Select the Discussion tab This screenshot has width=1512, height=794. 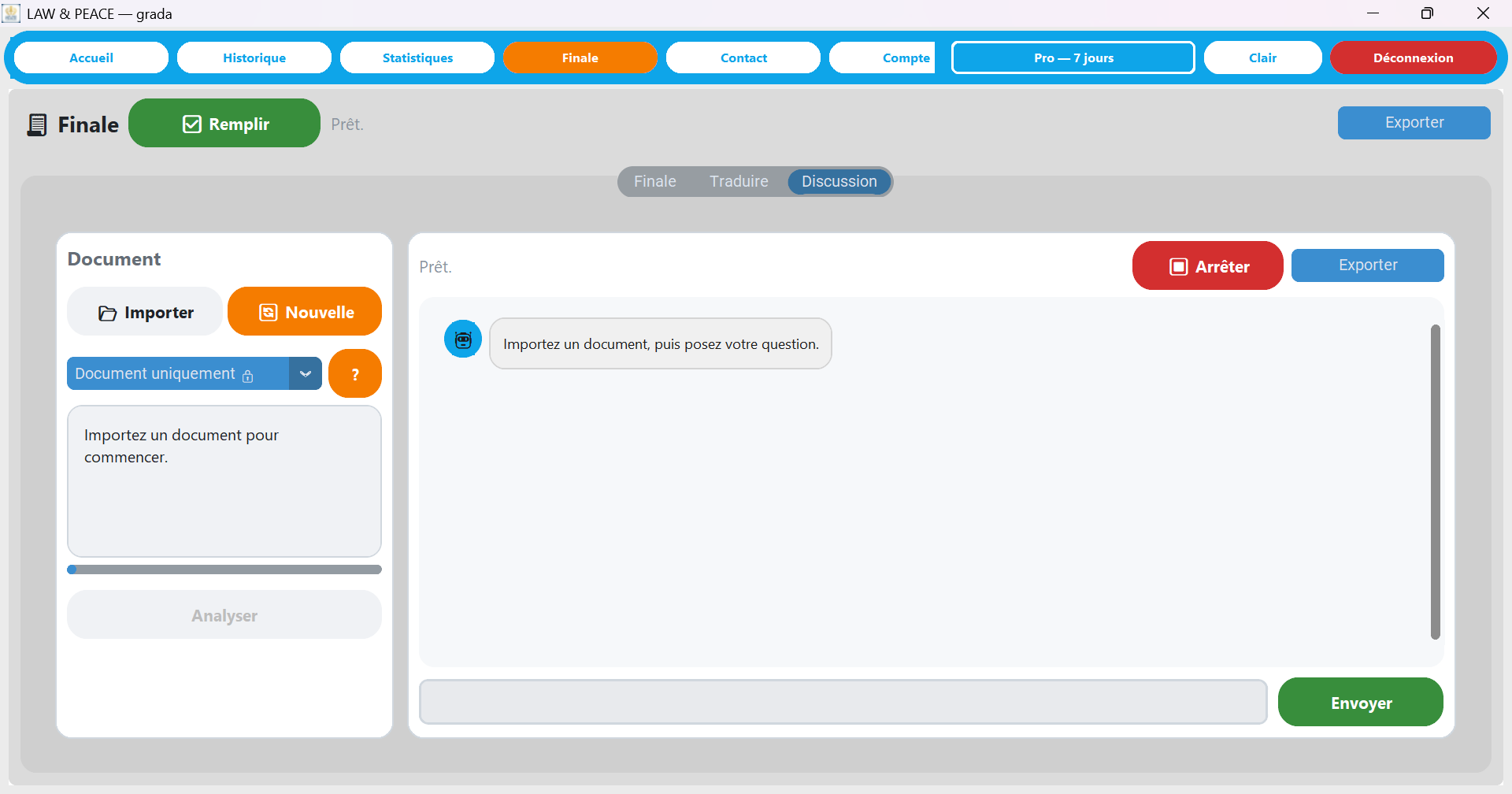pos(839,181)
